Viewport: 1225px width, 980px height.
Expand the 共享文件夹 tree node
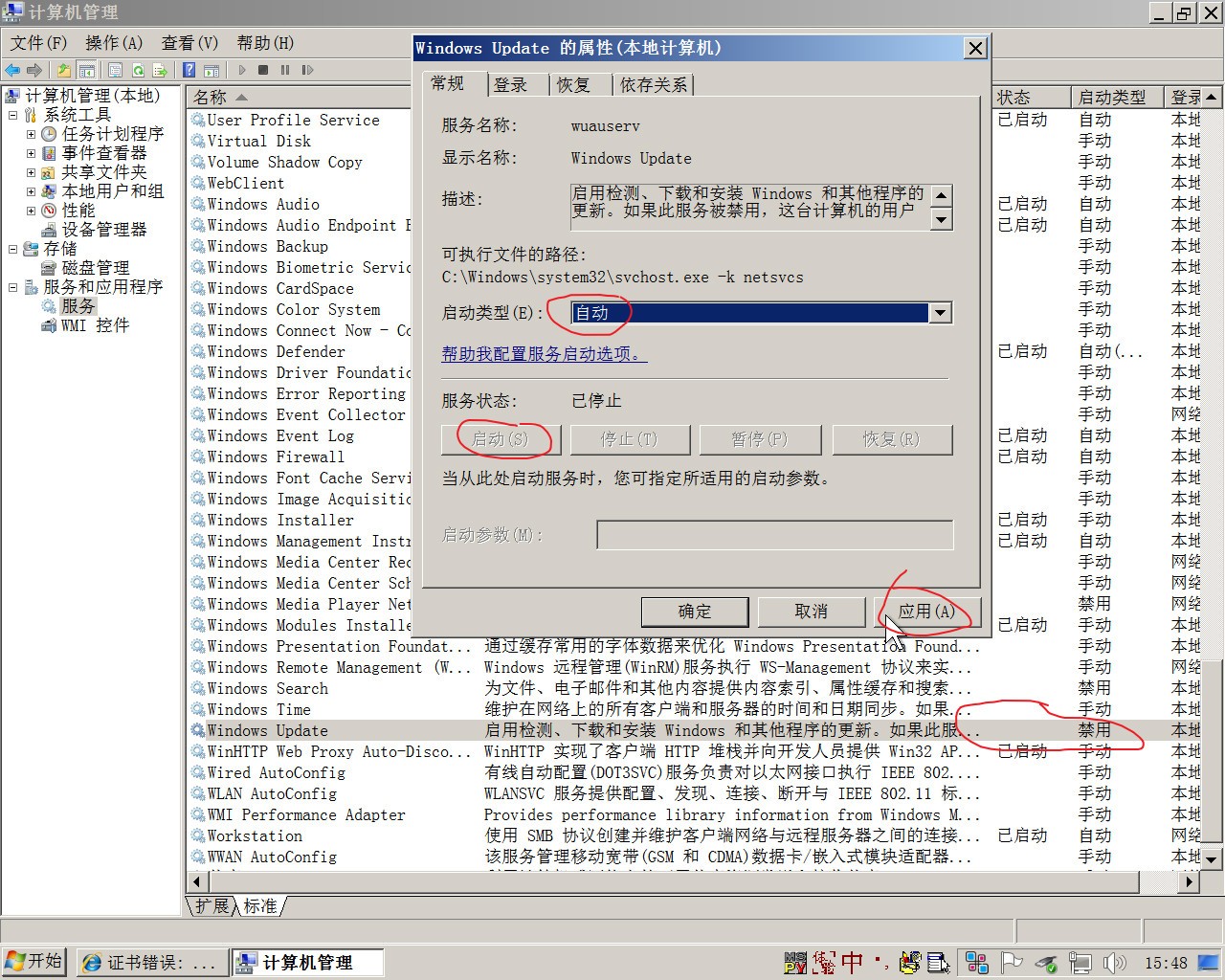(x=31, y=172)
